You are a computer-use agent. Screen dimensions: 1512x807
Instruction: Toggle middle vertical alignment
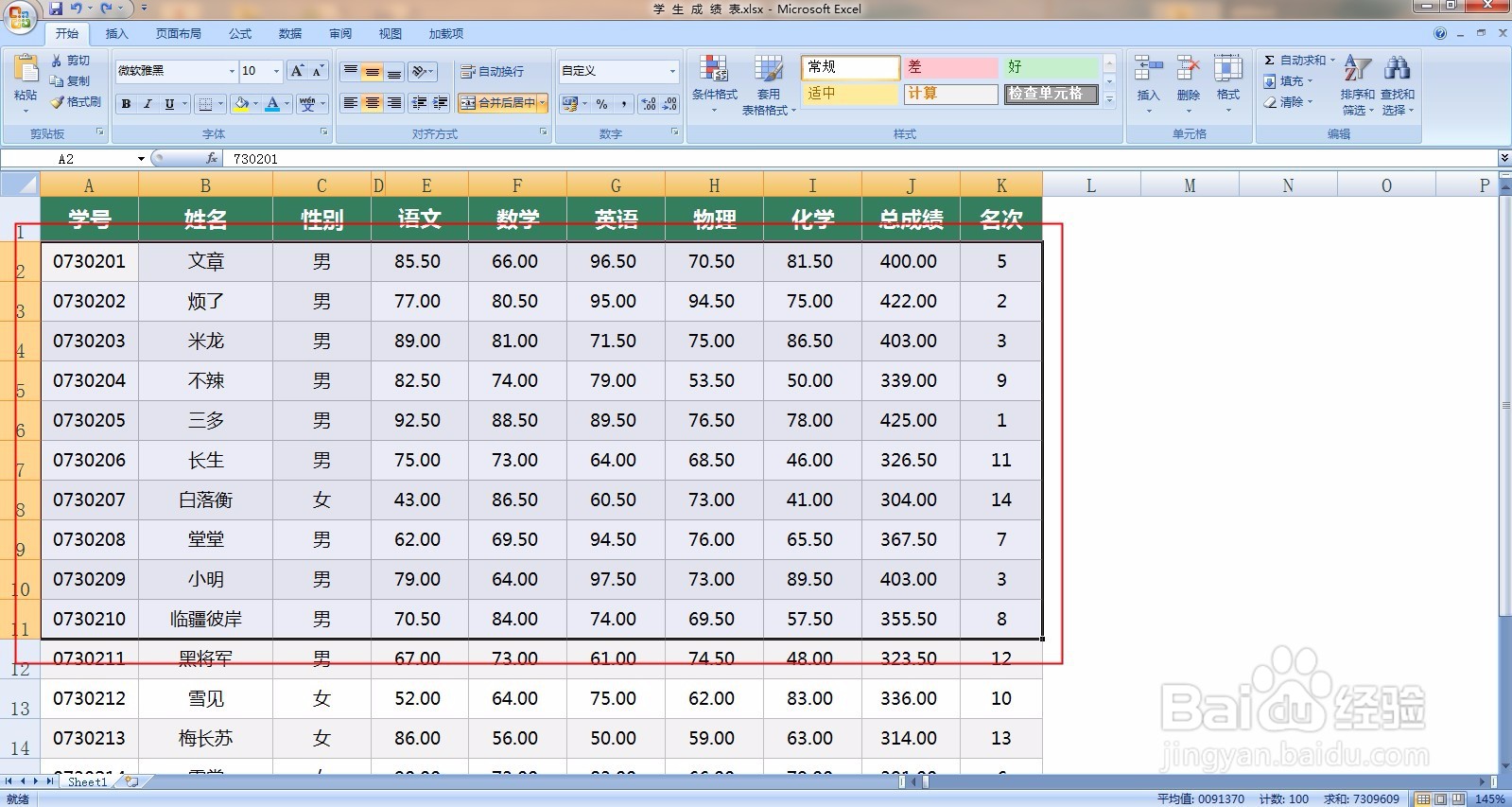click(373, 71)
